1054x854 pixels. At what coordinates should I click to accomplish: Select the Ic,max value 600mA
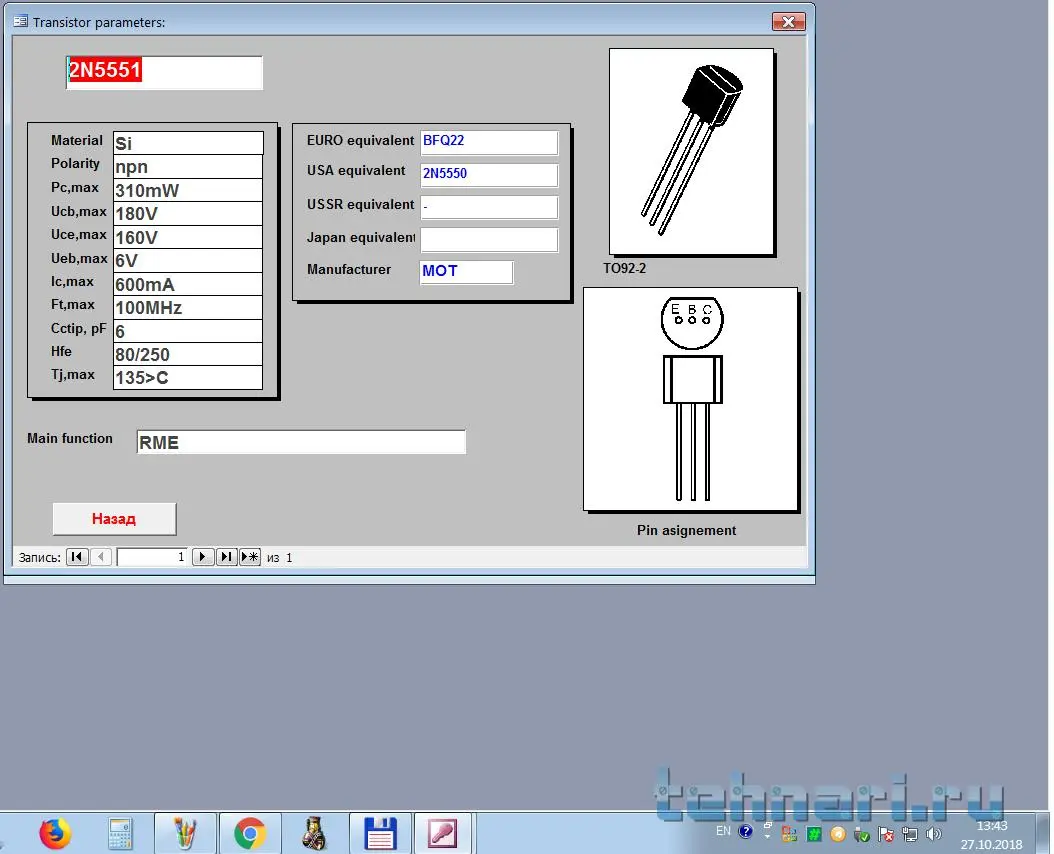pos(188,284)
